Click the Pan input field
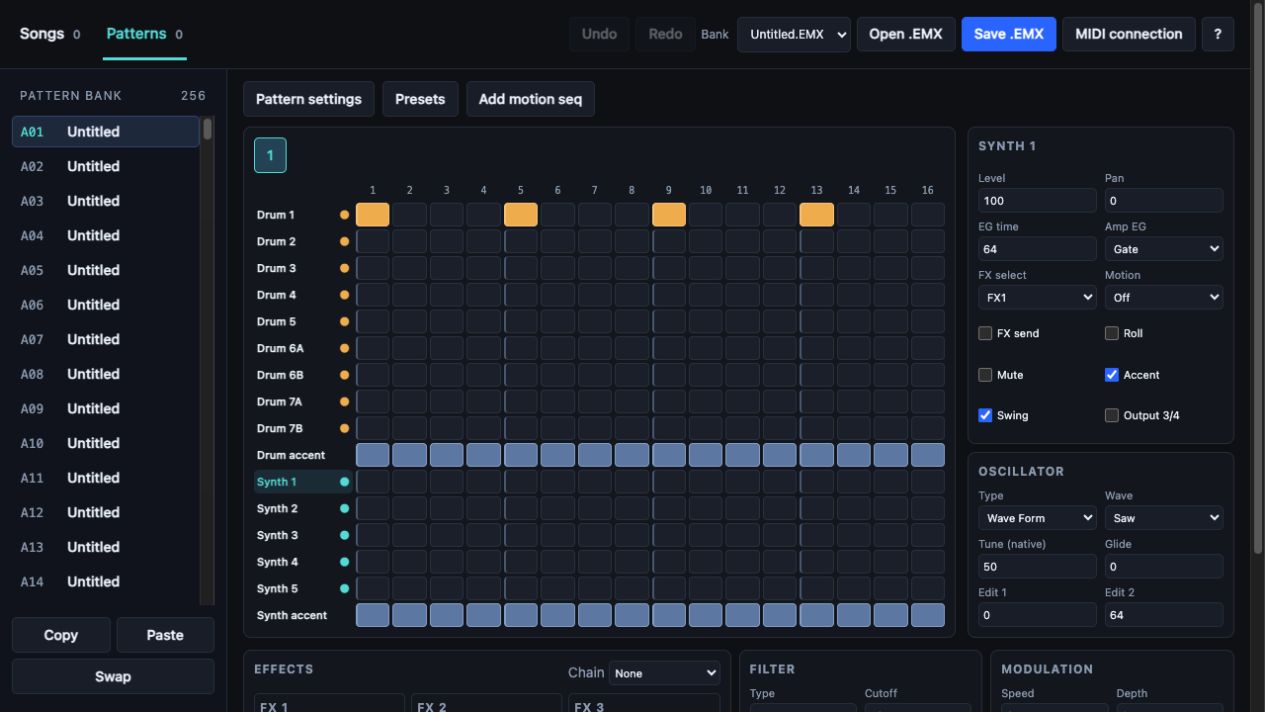Viewport: 1265px width, 712px height. tap(1164, 201)
